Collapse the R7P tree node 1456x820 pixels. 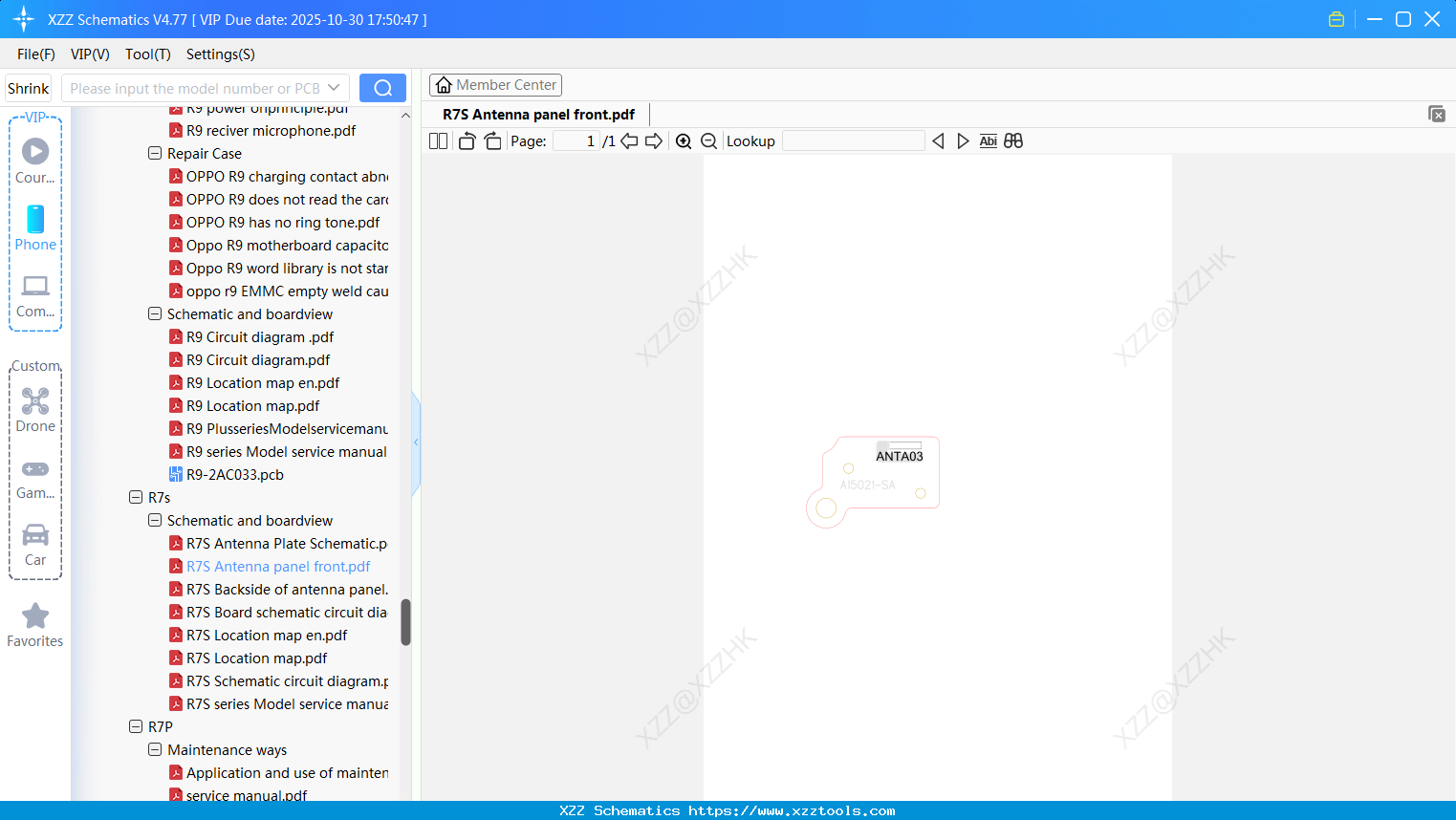click(x=136, y=726)
